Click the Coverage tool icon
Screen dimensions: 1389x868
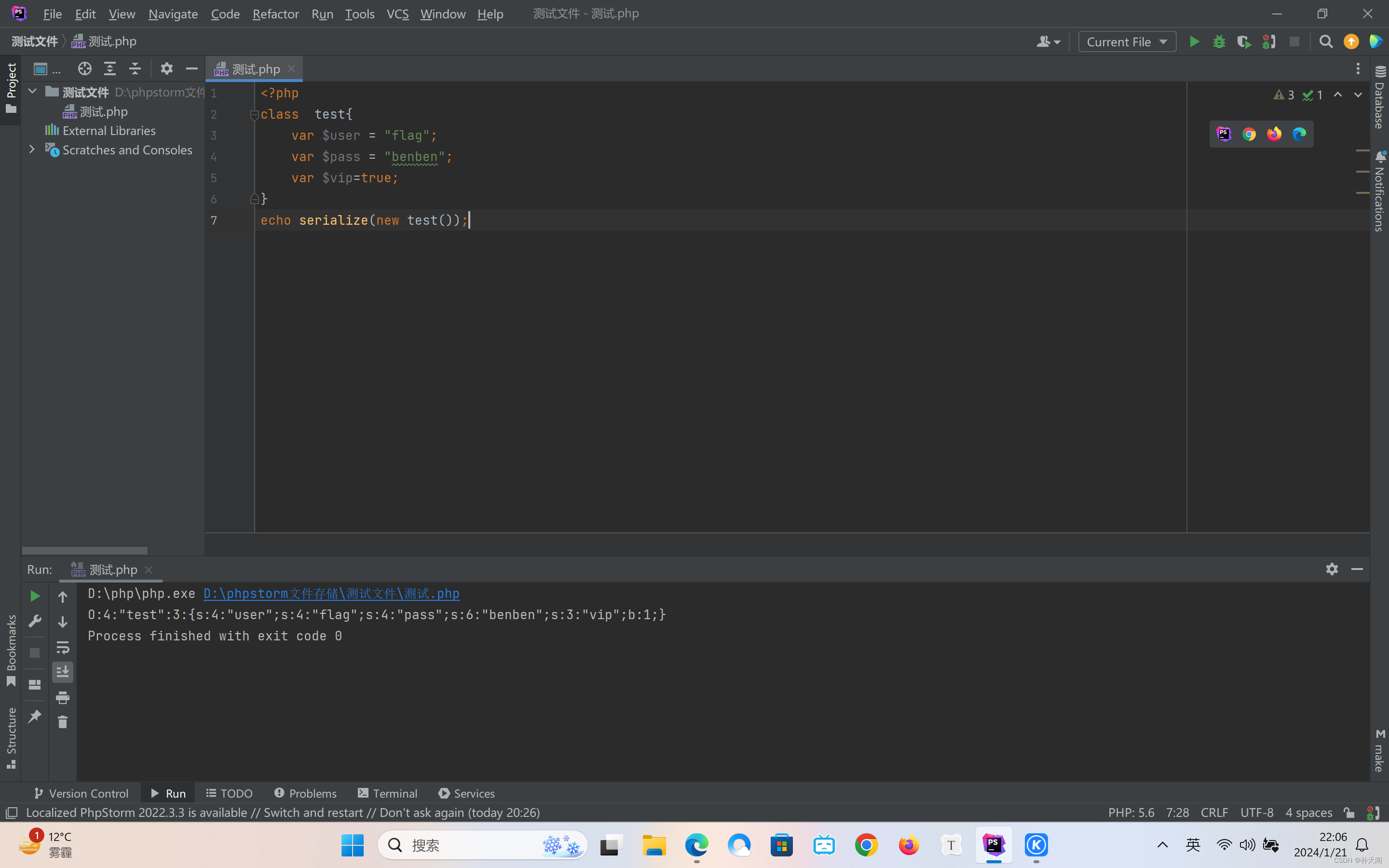click(1243, 41)
